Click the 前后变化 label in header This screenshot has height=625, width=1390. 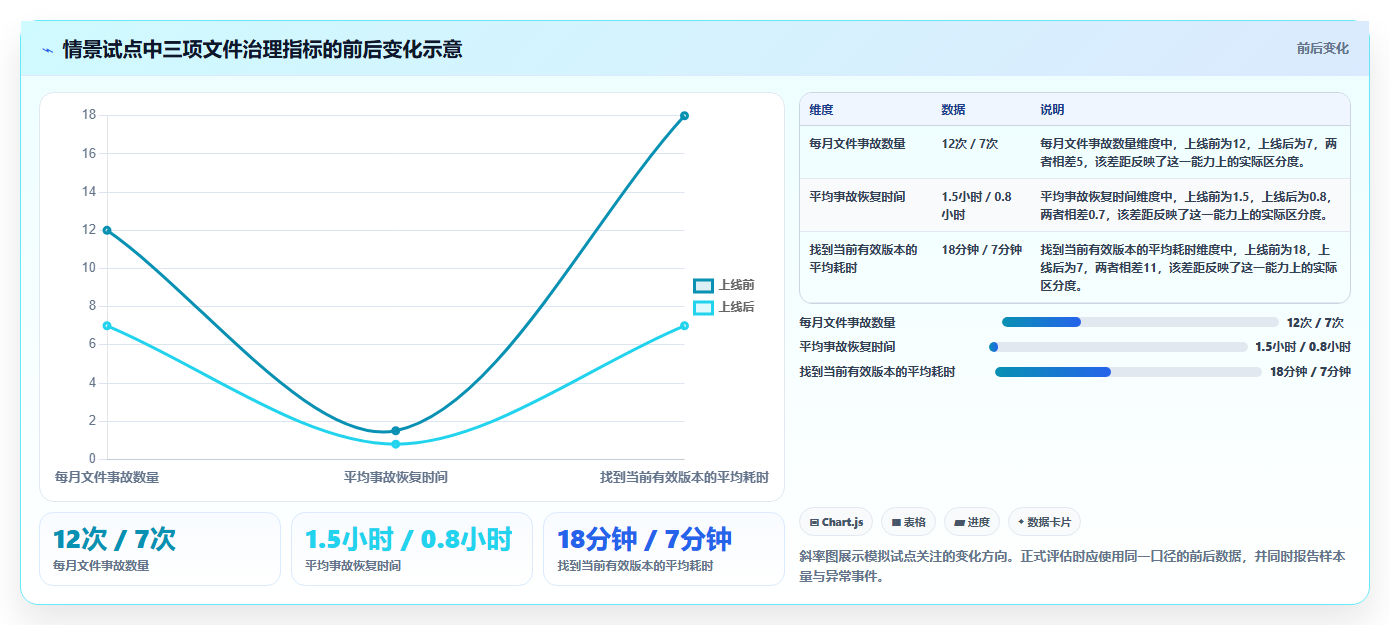[x=1322, y=48]
